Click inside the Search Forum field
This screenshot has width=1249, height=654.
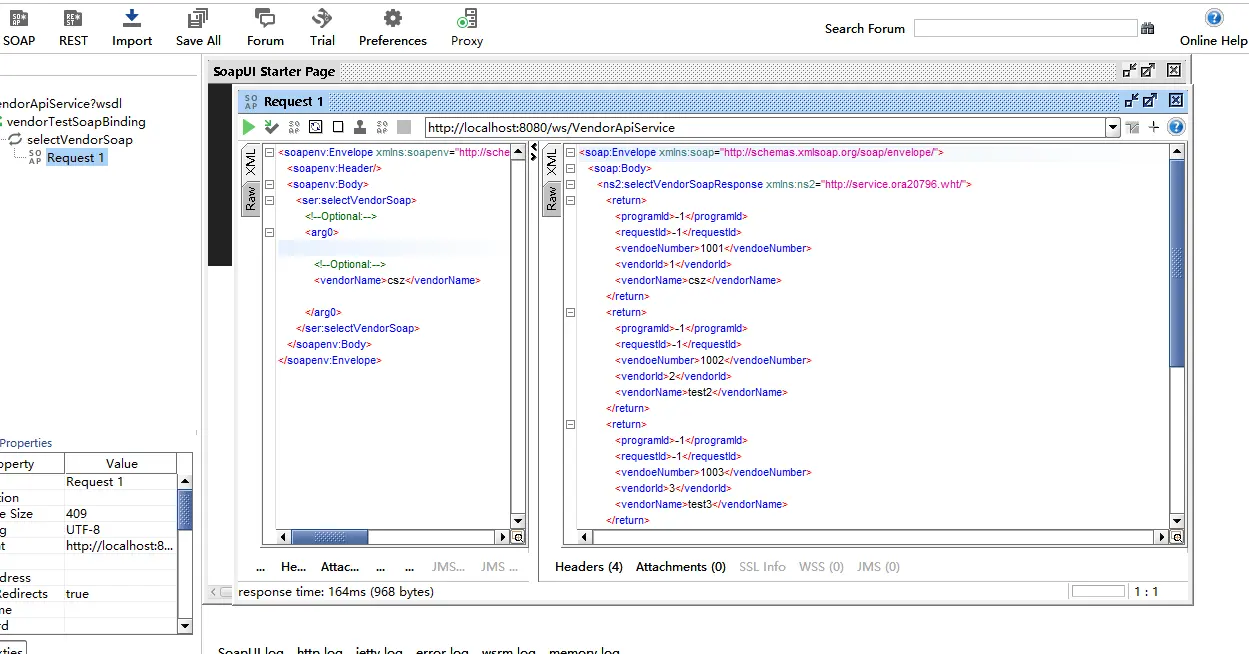[1025, 29]
